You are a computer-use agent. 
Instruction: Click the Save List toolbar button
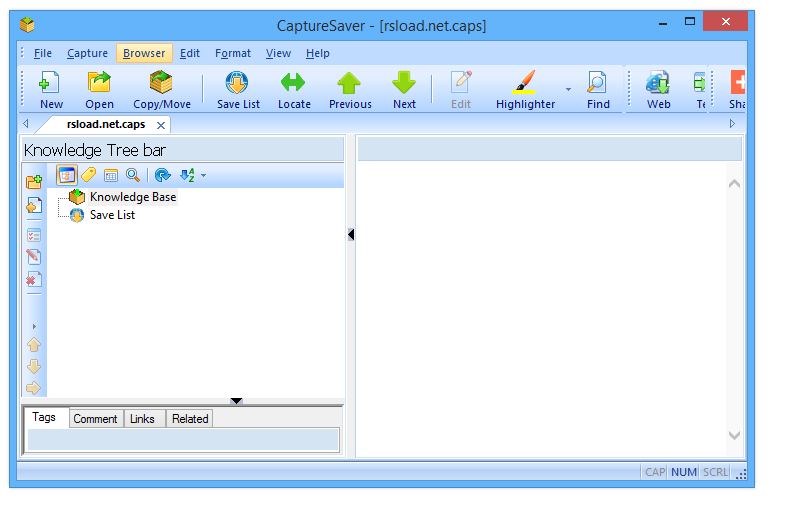[238, 90]
